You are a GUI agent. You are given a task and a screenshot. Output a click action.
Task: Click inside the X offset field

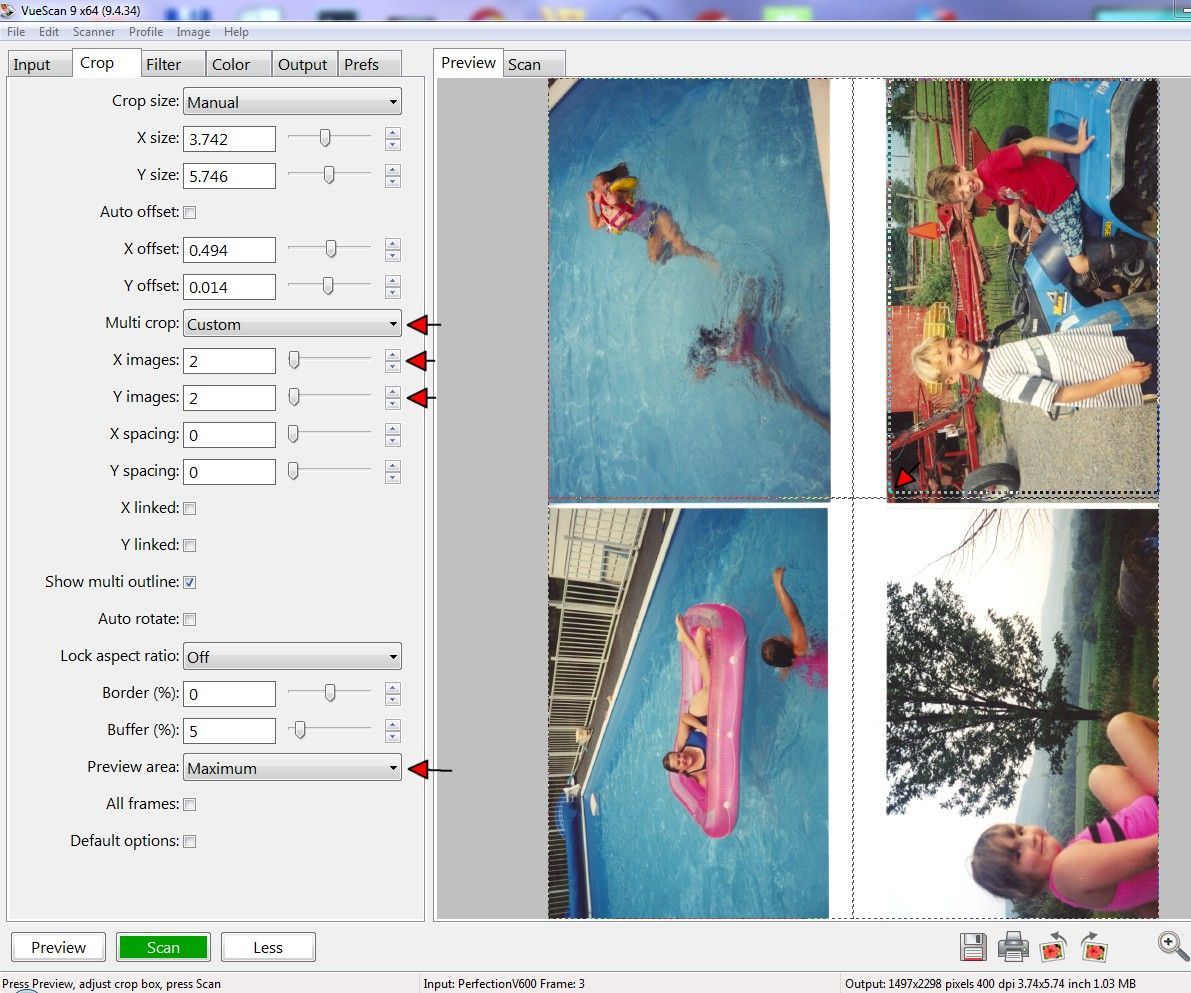pos(229,249)
